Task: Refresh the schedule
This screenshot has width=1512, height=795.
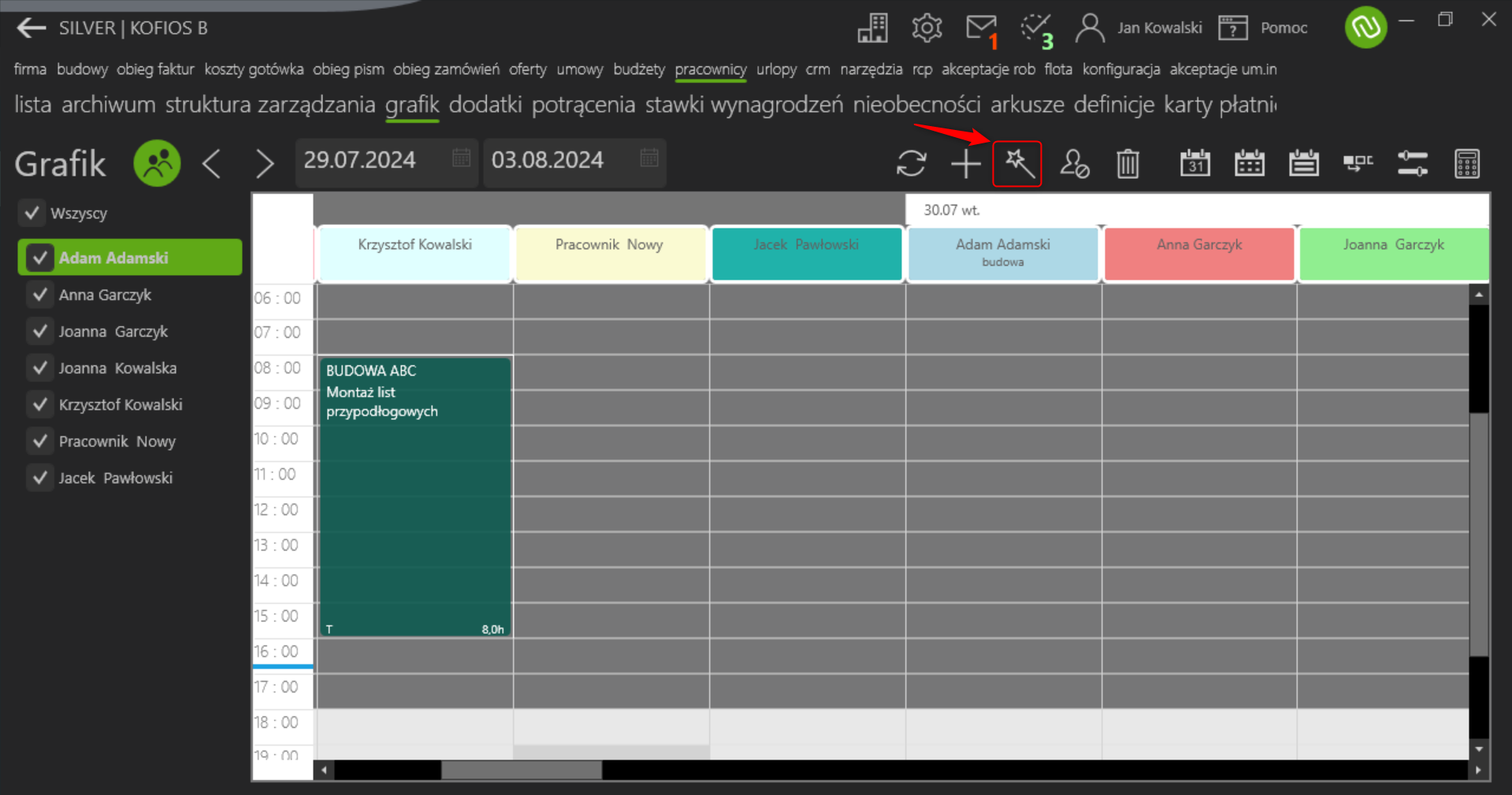Action: pos(911,164)
